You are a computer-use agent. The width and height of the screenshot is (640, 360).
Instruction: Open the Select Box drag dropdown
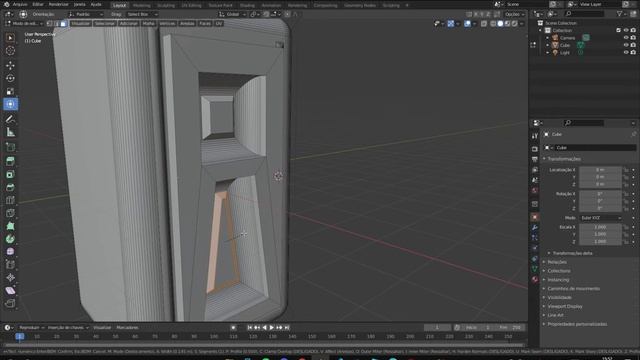tap(142, 14)
